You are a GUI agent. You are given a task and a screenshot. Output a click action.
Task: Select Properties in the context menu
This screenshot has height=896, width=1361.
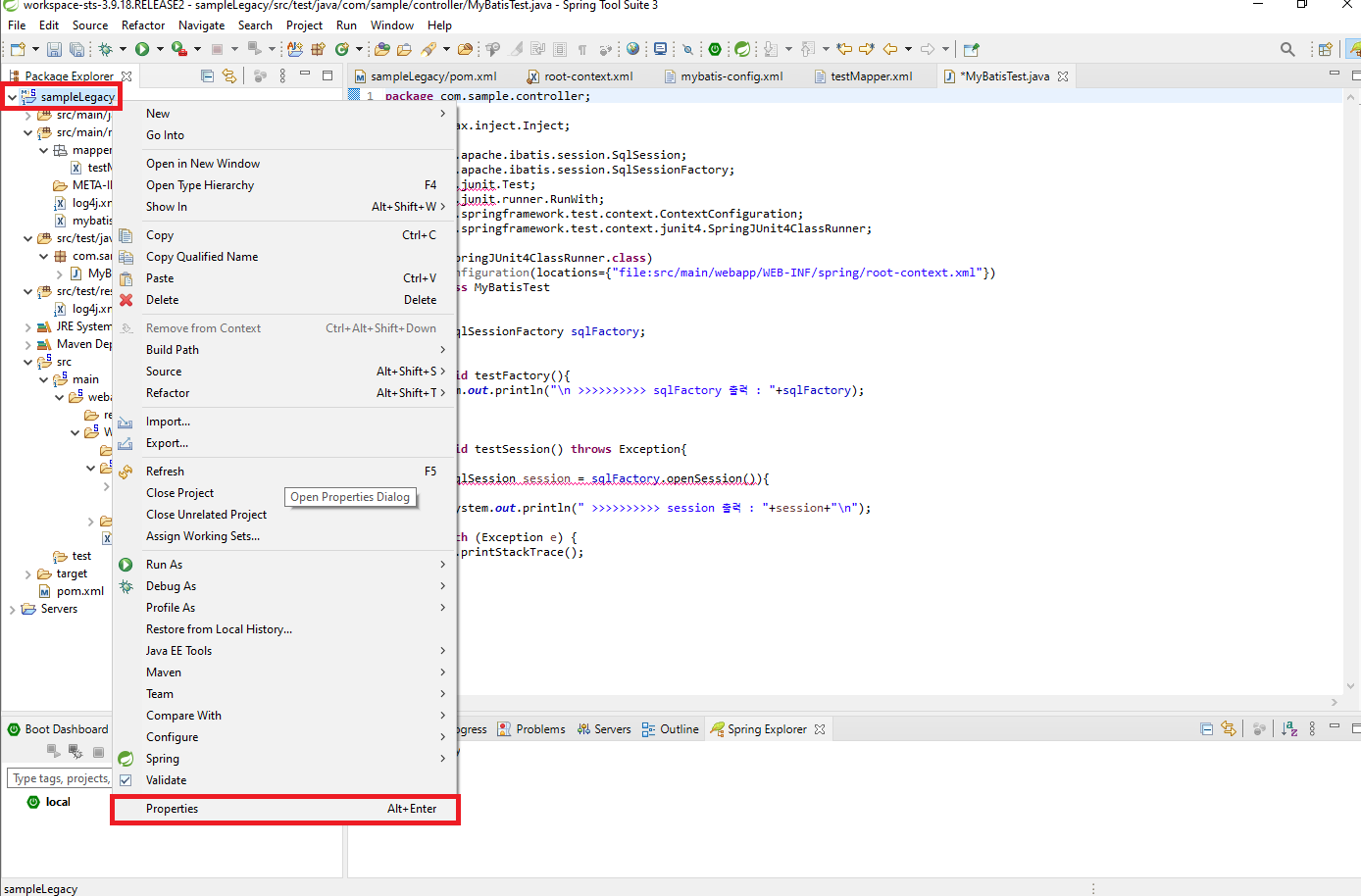284,809
